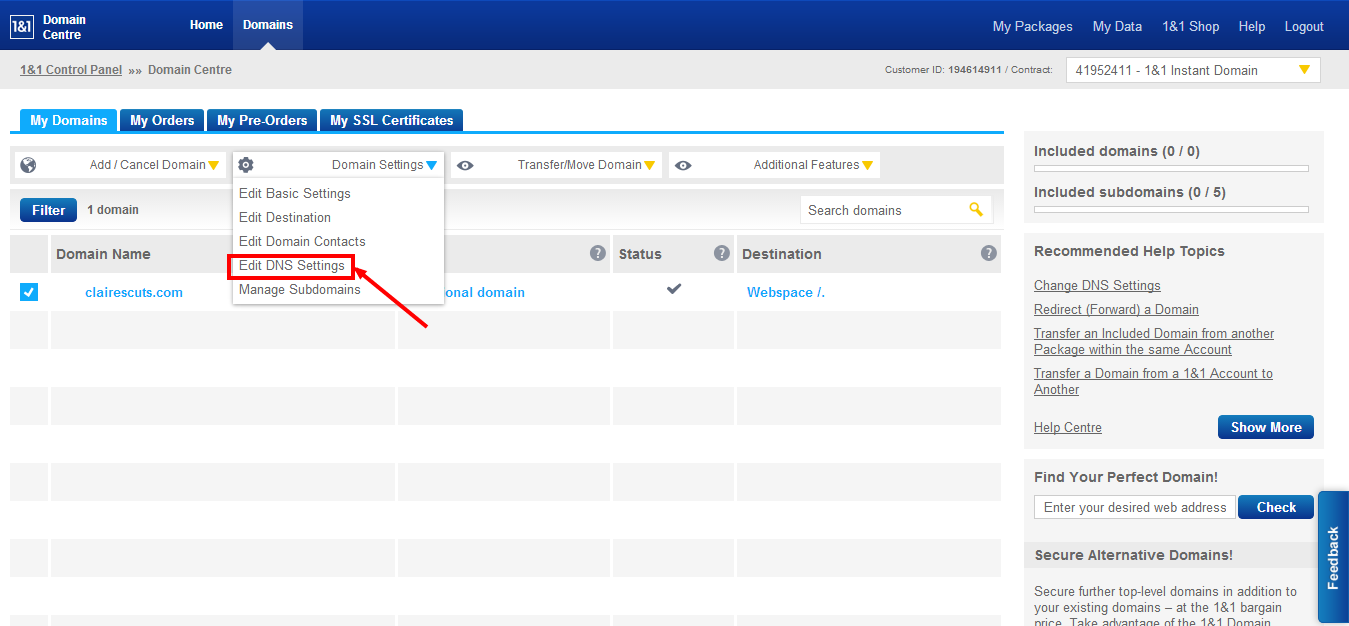The image size is (1349, 626).
Task: Uncheck the clairescuts.com domain checkbox
Action: coord(29,292)
